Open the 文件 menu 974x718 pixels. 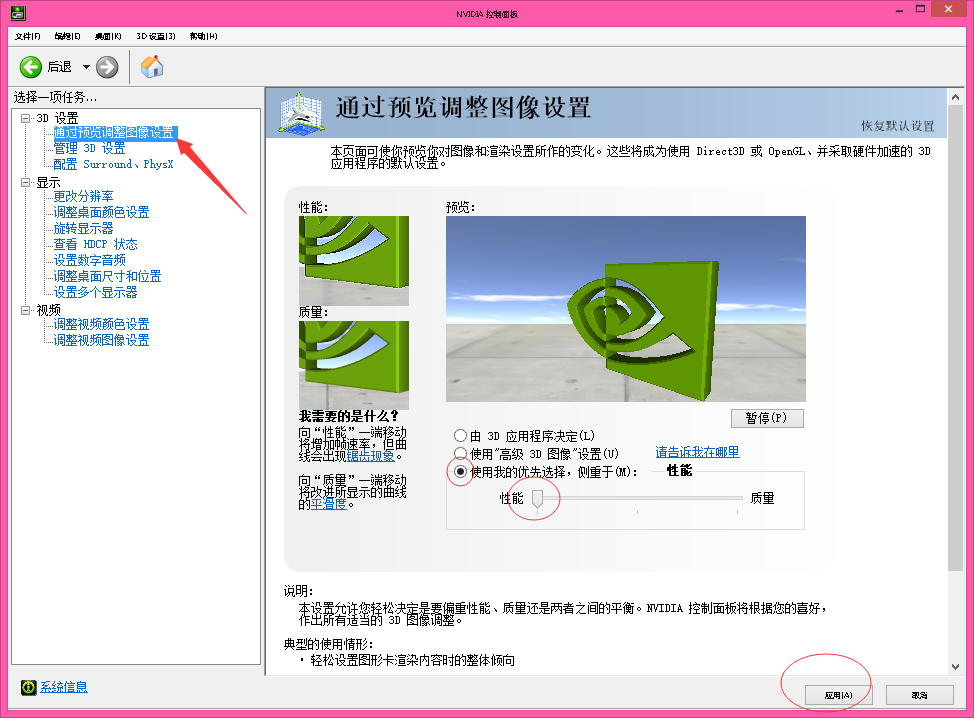point(27,36)
